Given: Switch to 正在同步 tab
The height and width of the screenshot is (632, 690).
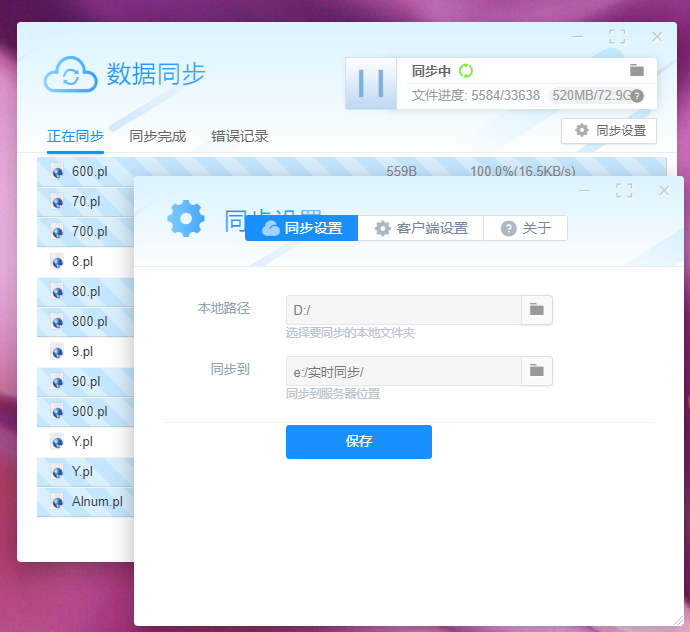Looking at the screenshot, I should point(75,136).
